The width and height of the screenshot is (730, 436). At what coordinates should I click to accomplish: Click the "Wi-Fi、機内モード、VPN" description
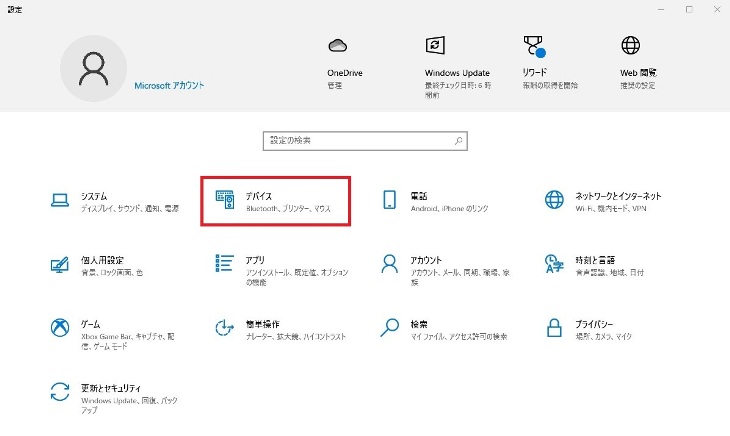coord(611,208)
